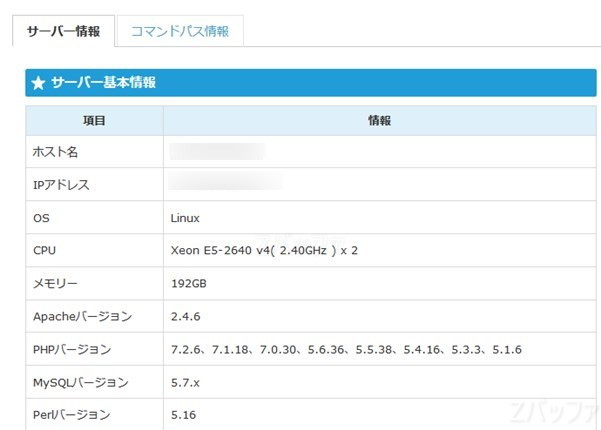
Task: Click the 192GB memory value
Action: pyautogui.click(x=189, y=284)
